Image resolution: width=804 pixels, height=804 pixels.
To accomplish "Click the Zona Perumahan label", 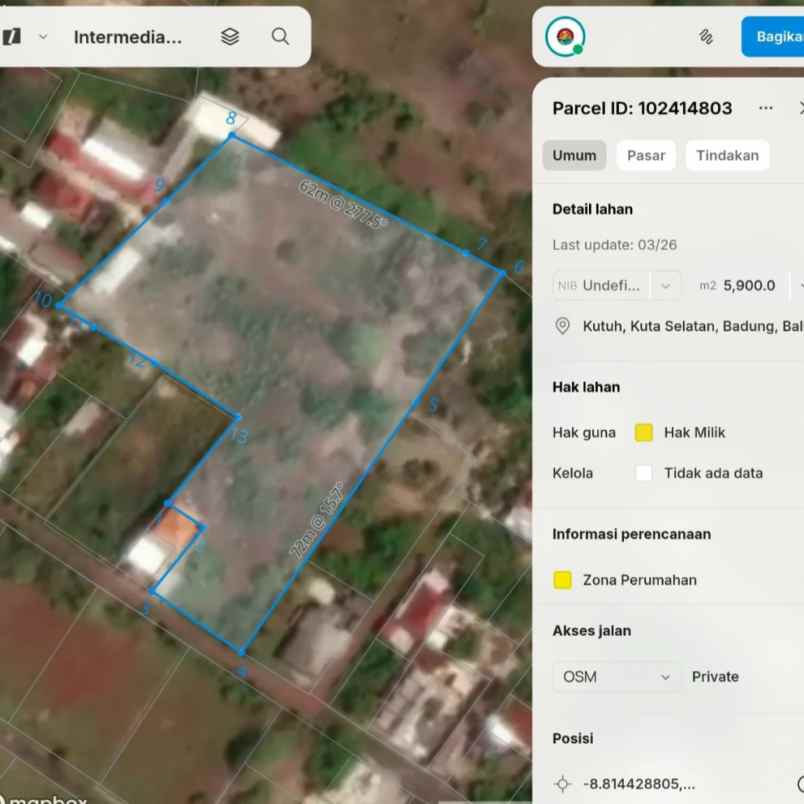I will coord(639,580).
